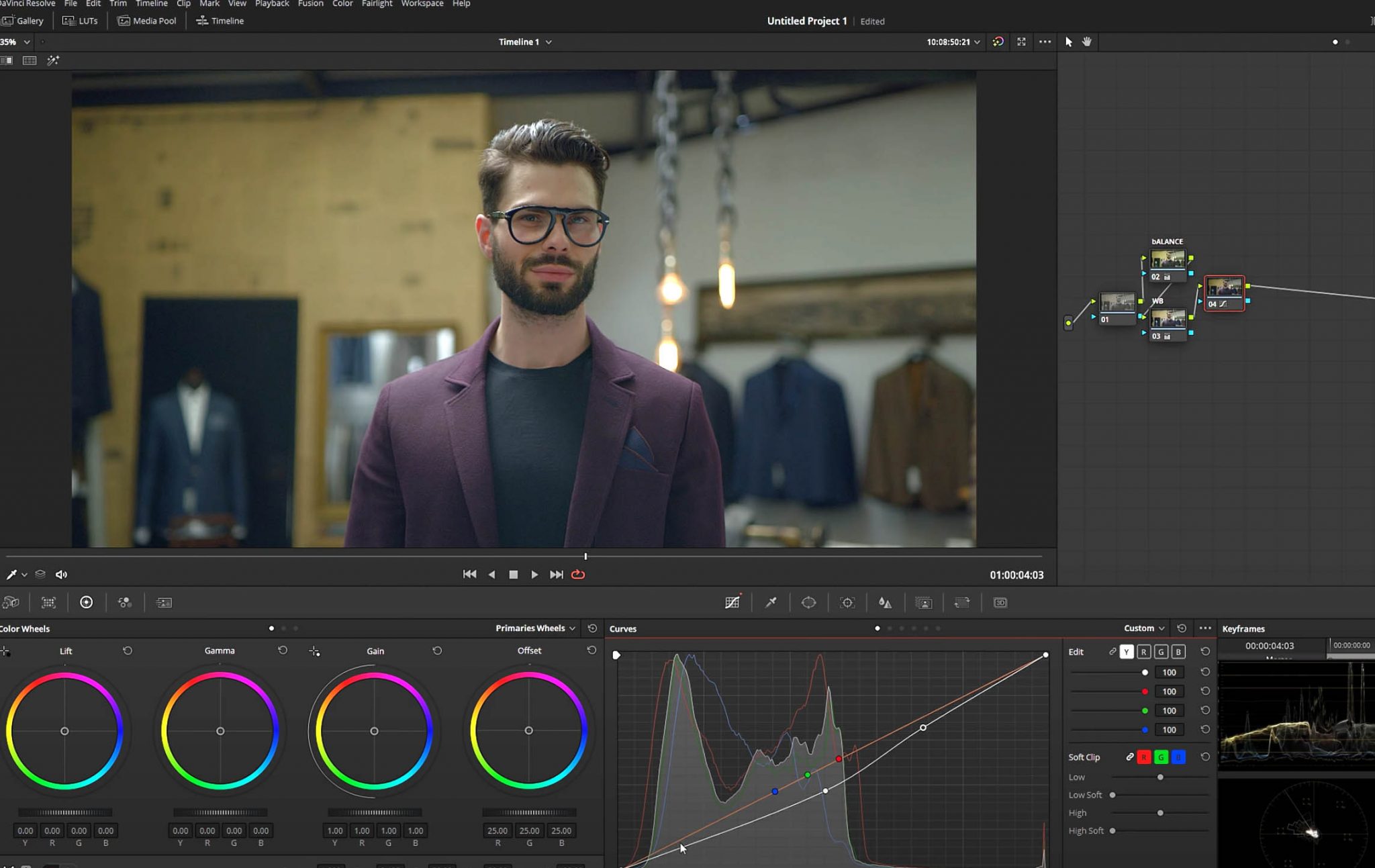Toggle the split screen viewer icon
This screenshot has width=1375, height=868.
click(x=30, y=60)
